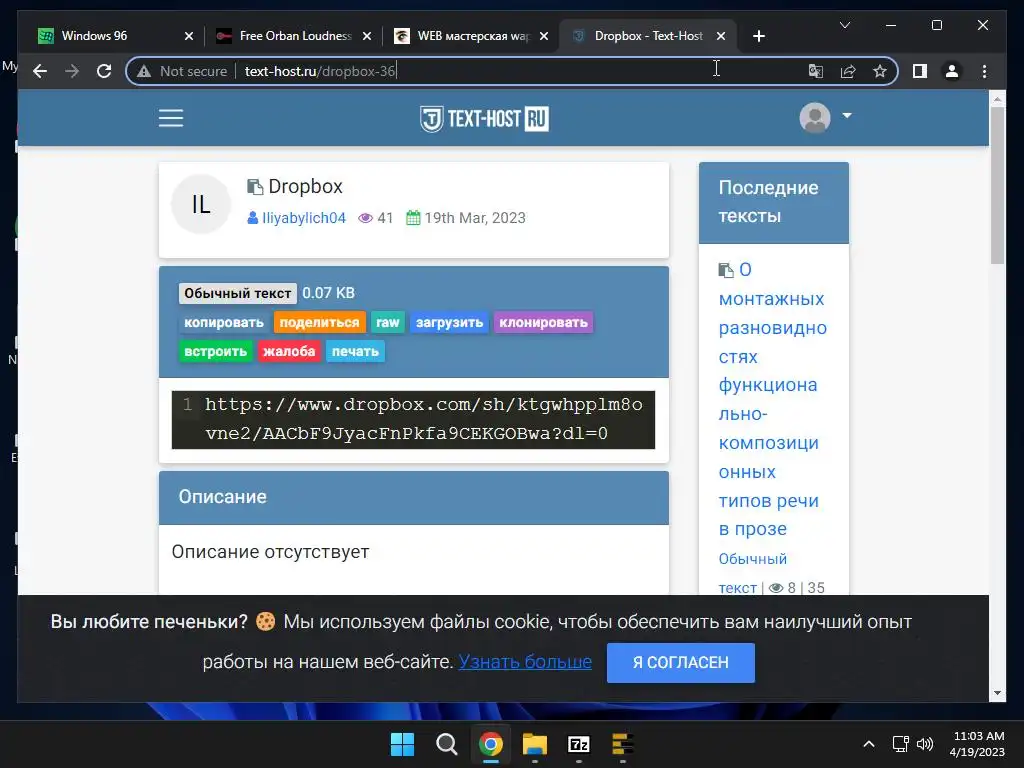This screenshot has height=768, width=1024.
Task: Switch to Free Orban Loudness tab
Action: 295,36
